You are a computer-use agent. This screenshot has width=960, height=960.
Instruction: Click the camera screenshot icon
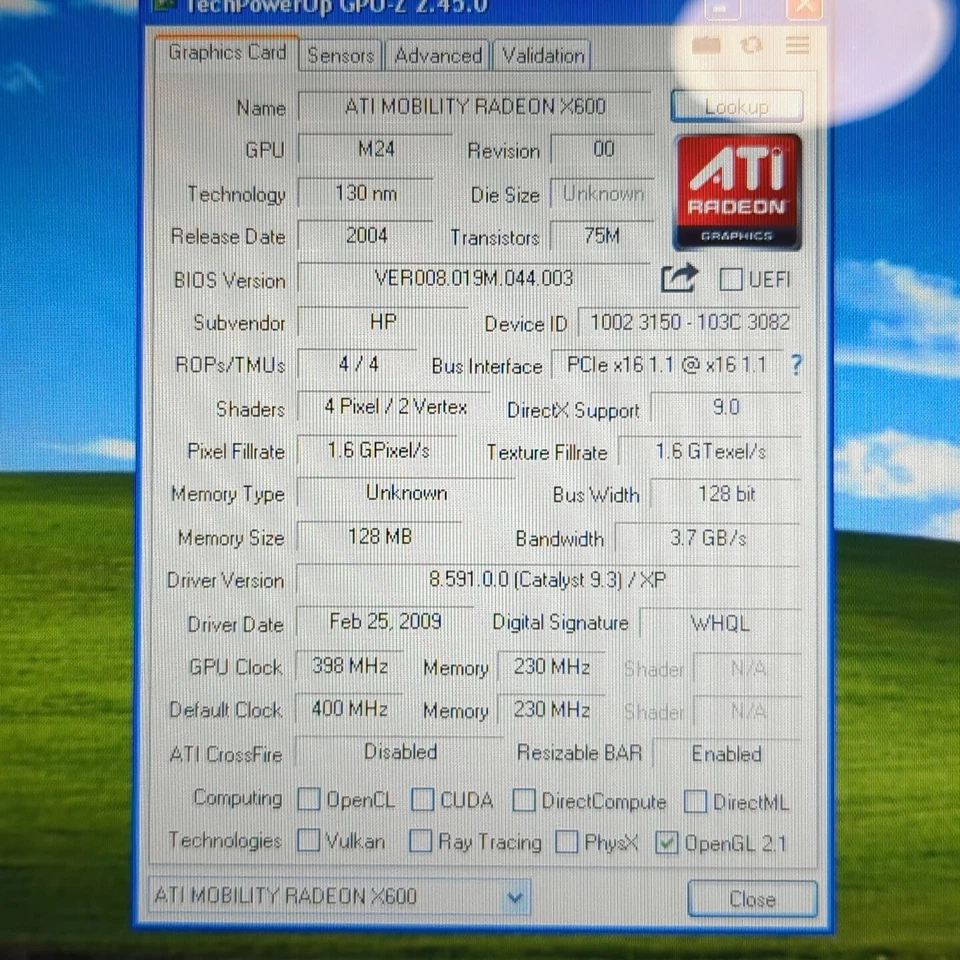pyautogui.click(x=706, y=45)
